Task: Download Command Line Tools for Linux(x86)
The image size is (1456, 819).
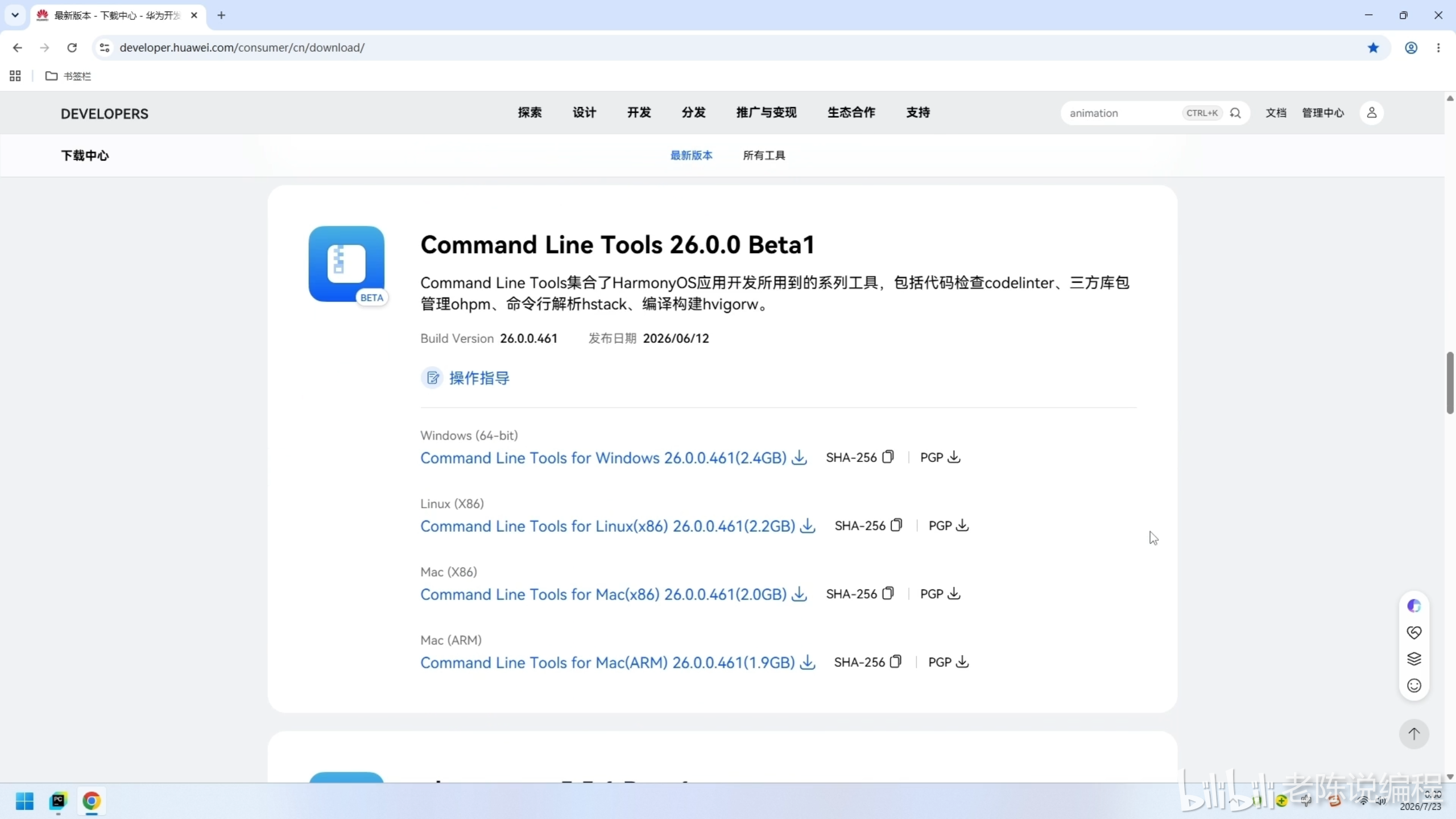Action: (618, 526)
